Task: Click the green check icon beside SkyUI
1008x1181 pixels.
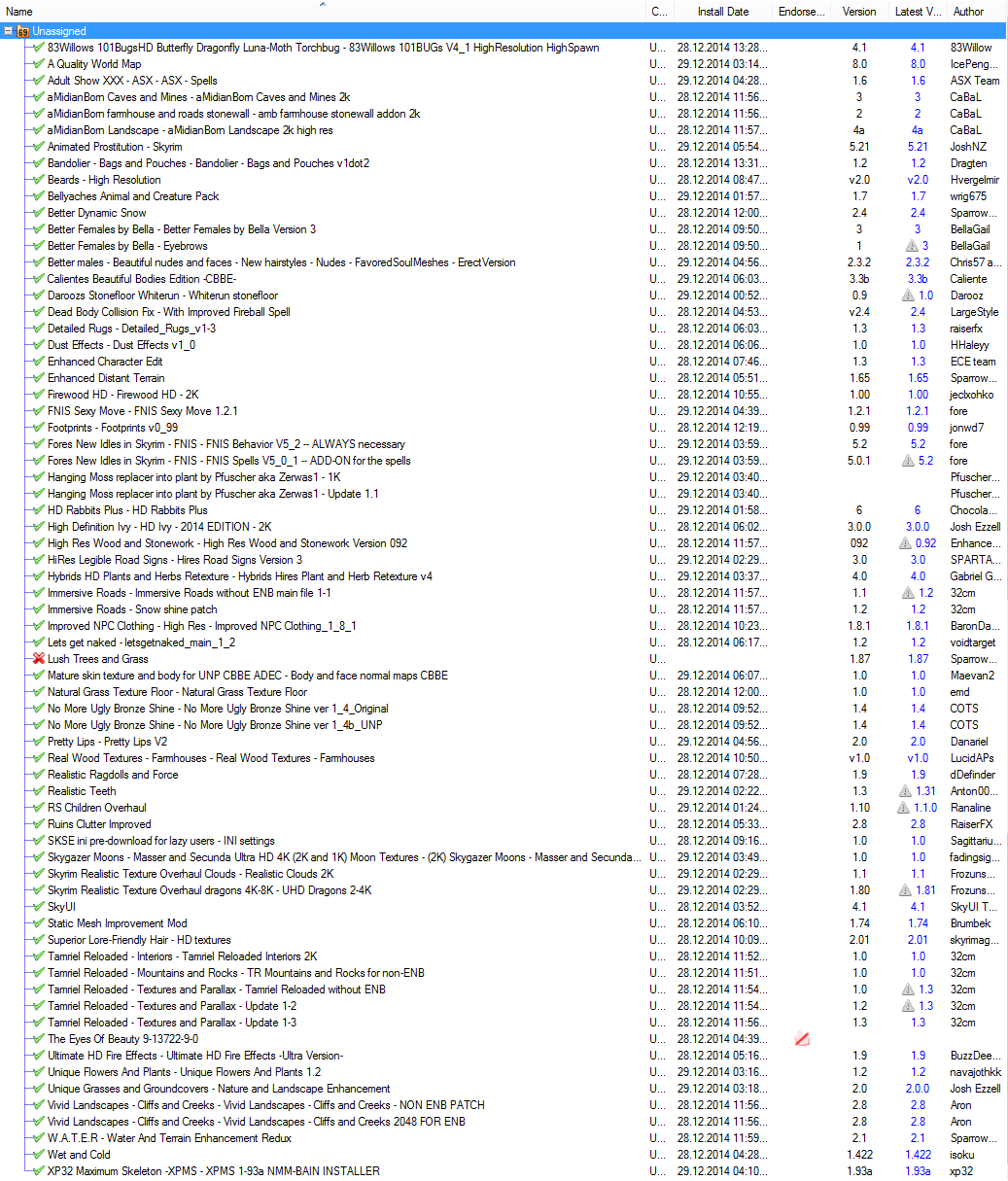Action: click(x=39, y=907)
